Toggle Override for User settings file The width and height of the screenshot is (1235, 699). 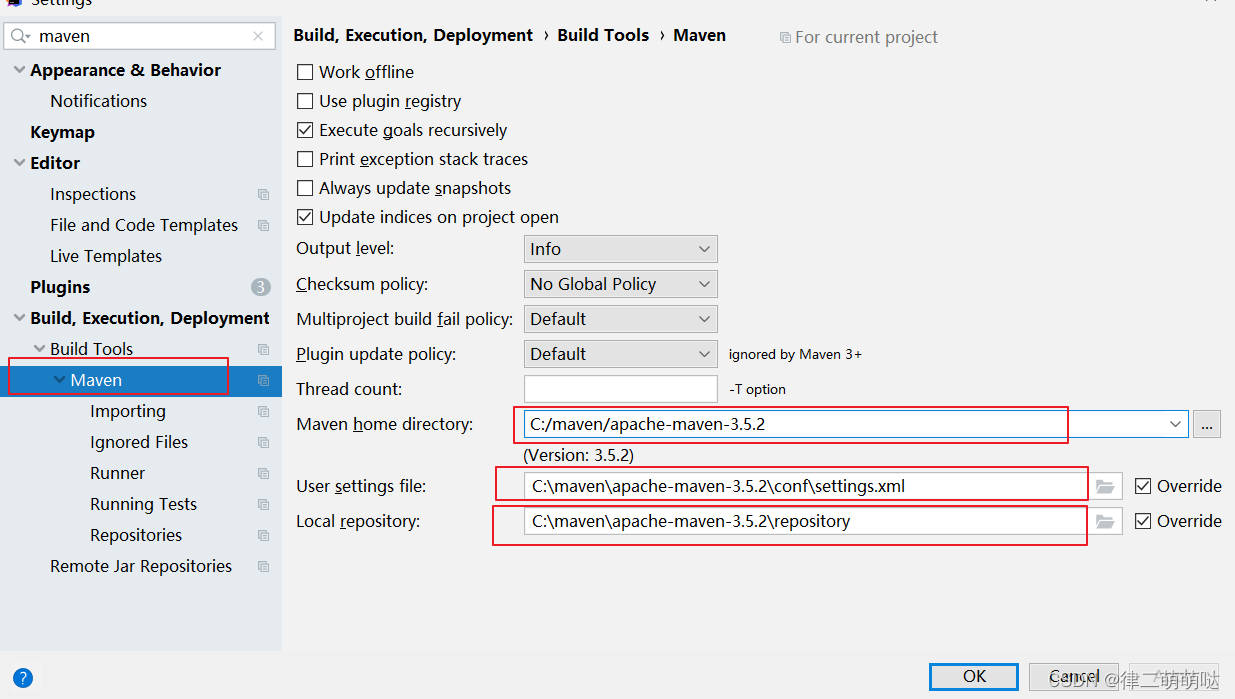pyautogui.click(x=1143, y=486)
